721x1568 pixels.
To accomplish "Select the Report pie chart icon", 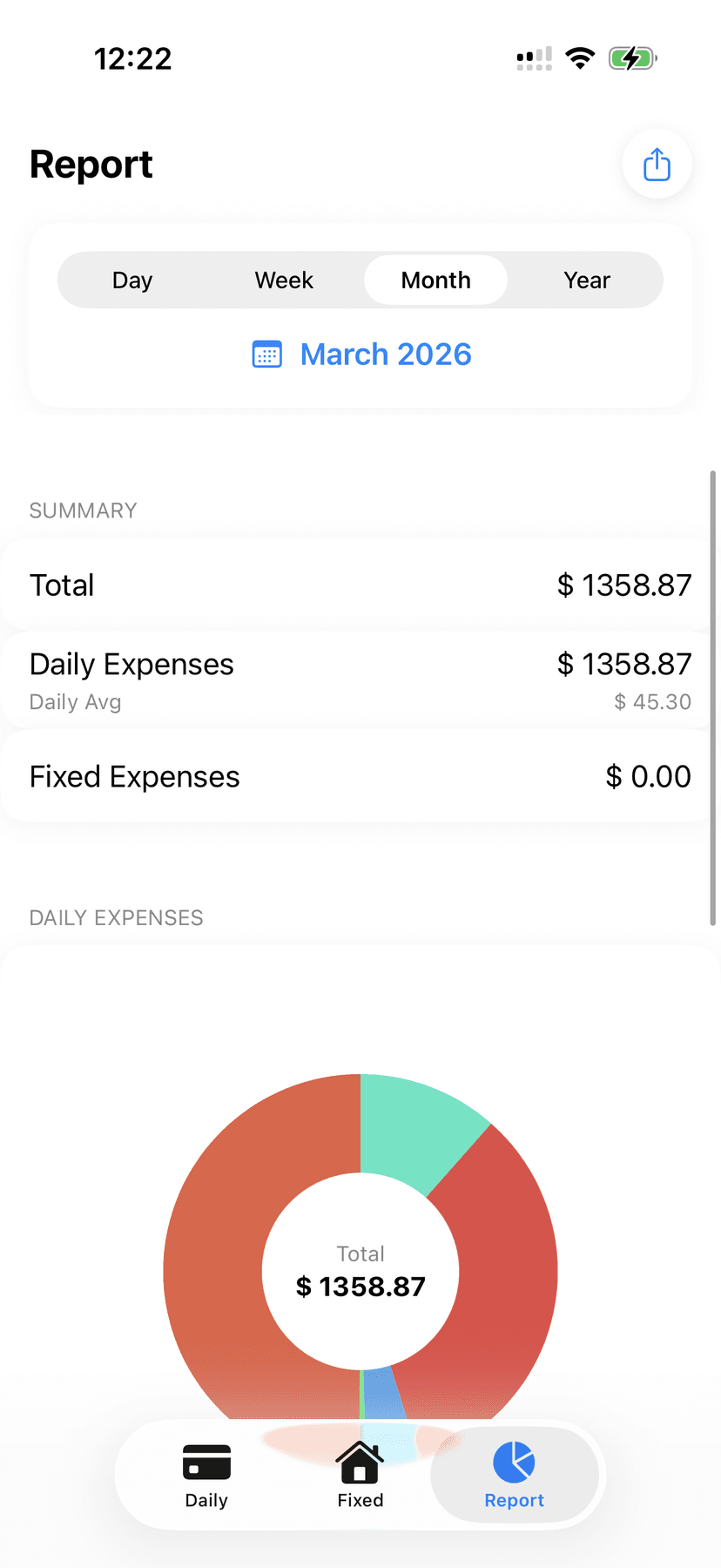I will 514,1462.
